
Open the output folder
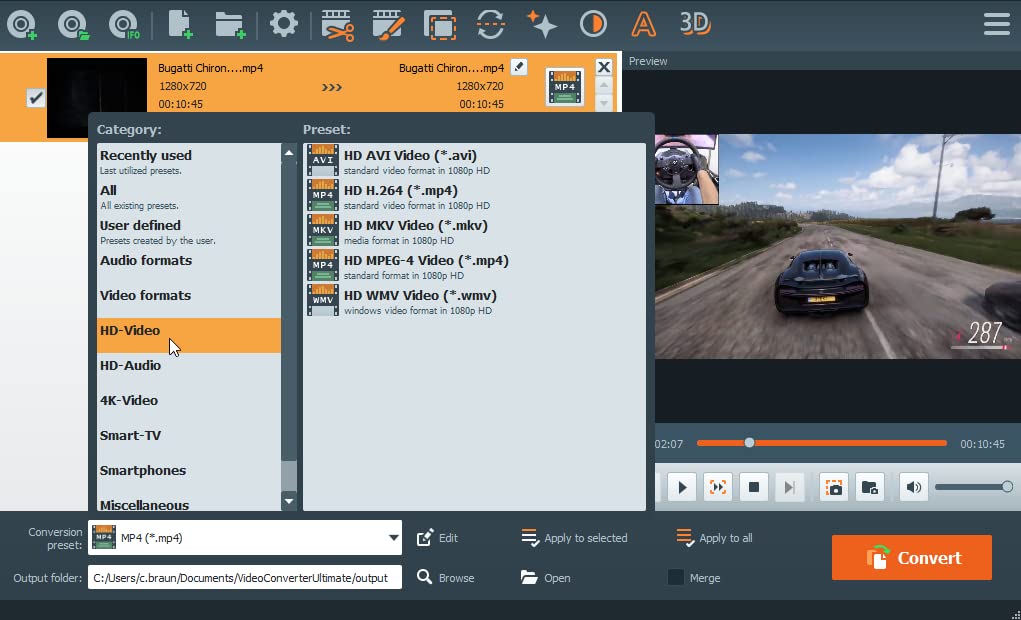click(546, 578)
